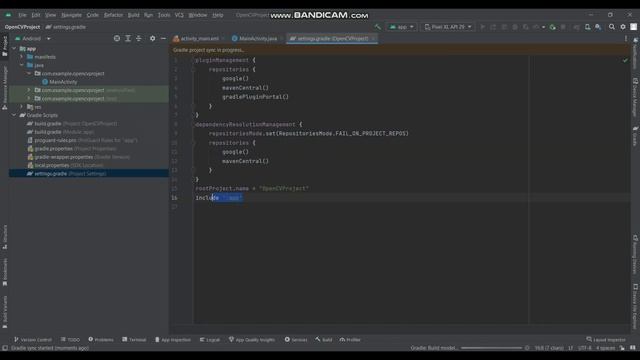Open Project panel options gear
Image resolution: width=640 pixels, height=360 pixels.
click(152, 38)
